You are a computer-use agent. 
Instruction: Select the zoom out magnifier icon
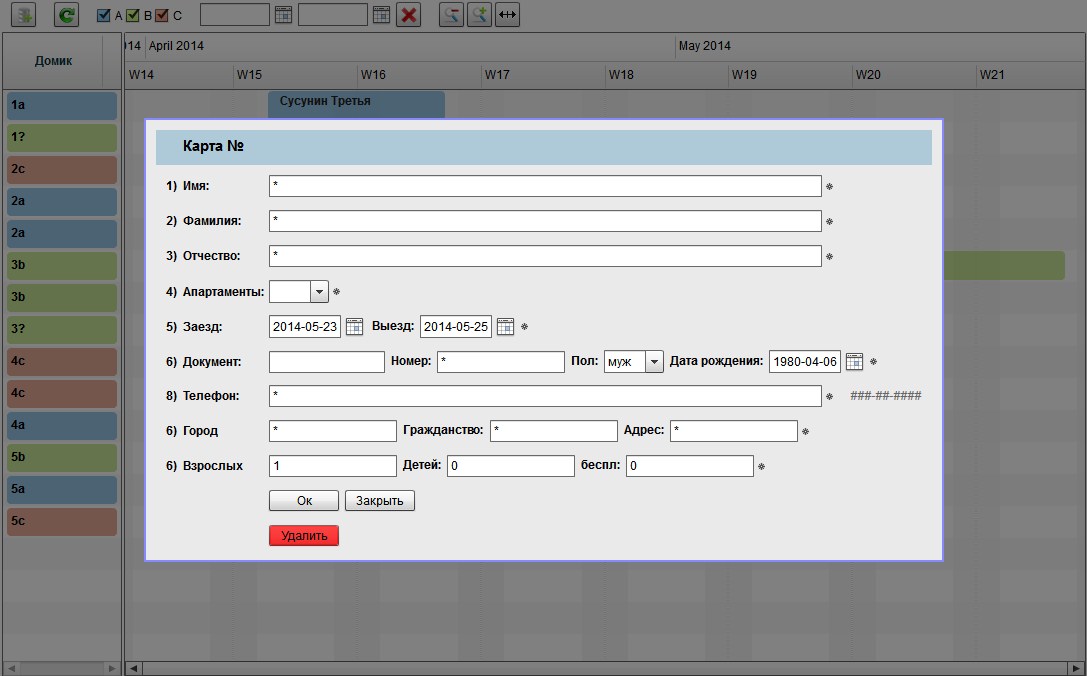[451, 14]
